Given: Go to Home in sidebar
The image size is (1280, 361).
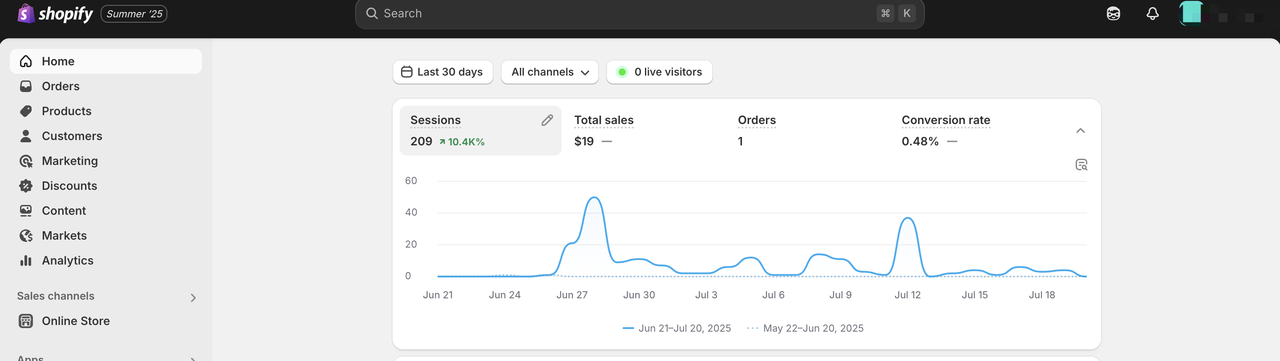Looking at the screenshot, I should (x=106, y=61).
